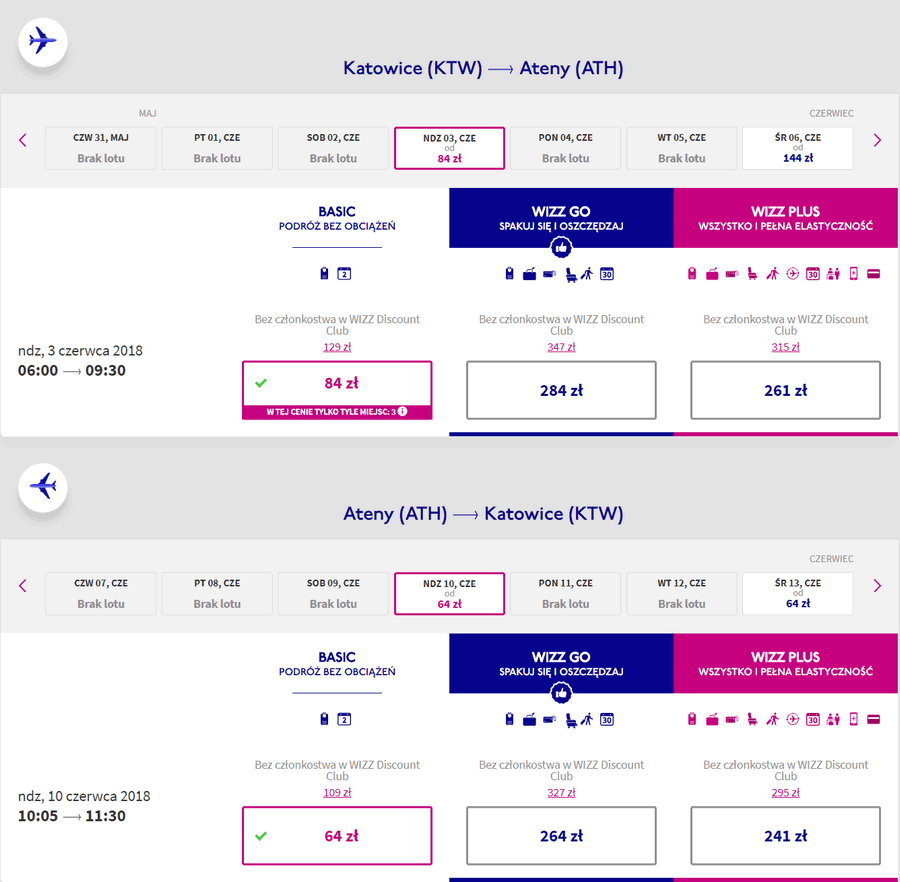
Task: Show later return dates with right arrow
Action: (877, 585)
